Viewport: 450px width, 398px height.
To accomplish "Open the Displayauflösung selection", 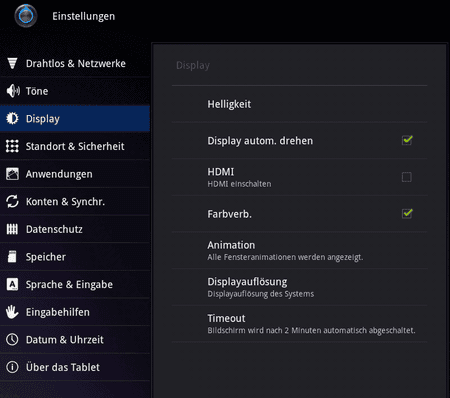I will coord(299,287).
